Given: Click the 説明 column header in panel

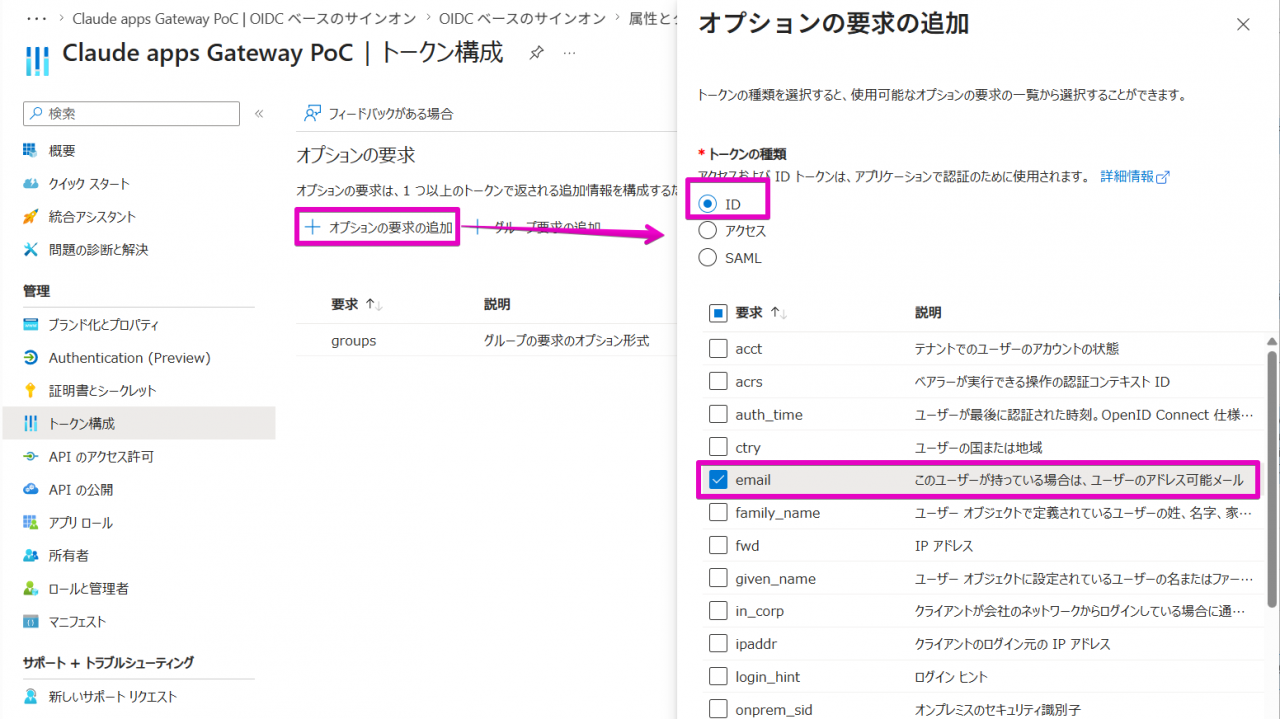Looking at the screenshot, I should coord(928,313).
